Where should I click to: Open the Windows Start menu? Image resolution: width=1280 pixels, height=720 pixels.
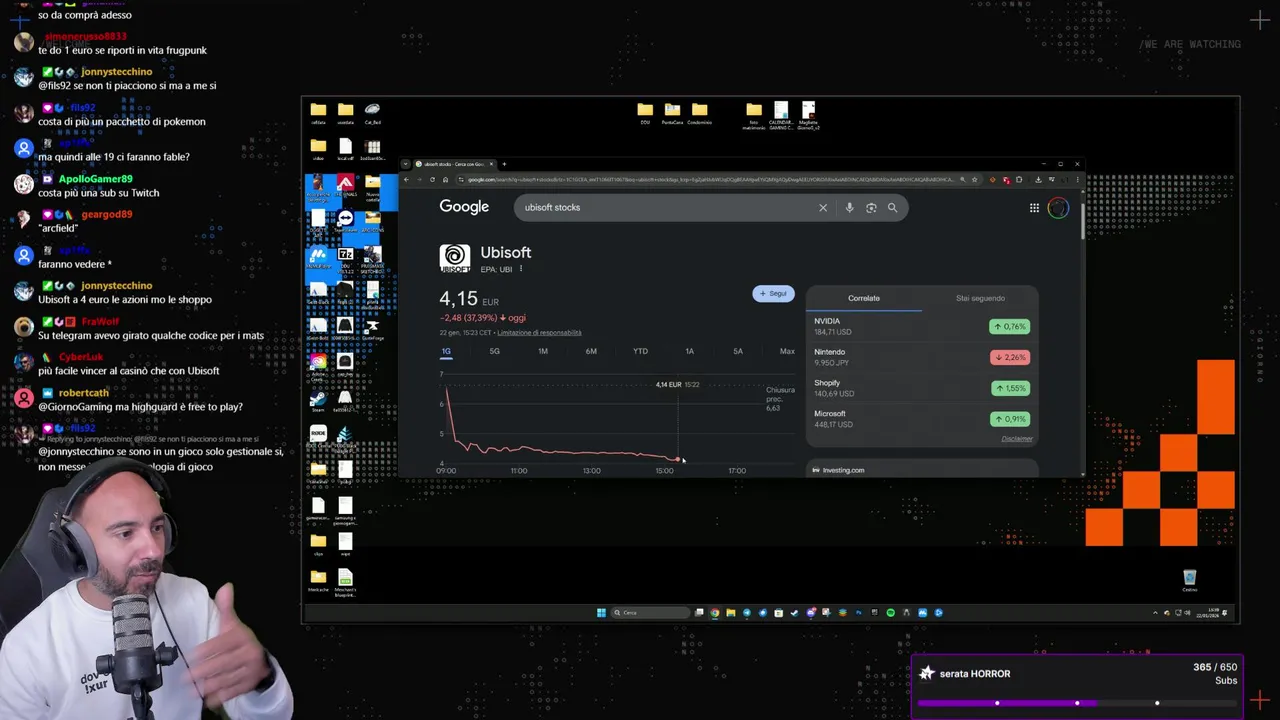pos(601,613)
